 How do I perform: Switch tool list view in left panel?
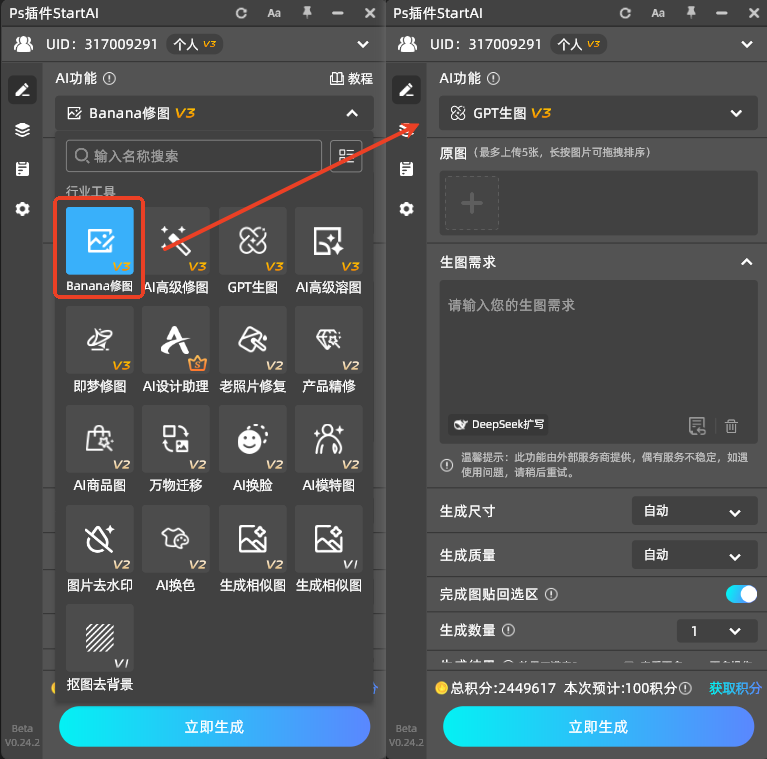click(346, 156)
